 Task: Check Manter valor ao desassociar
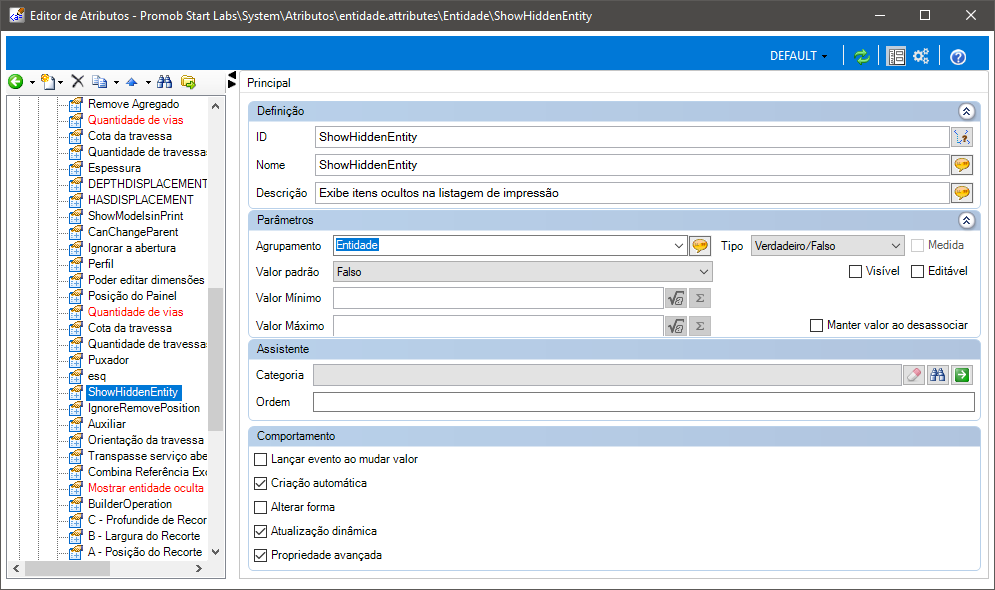(817, 325)
